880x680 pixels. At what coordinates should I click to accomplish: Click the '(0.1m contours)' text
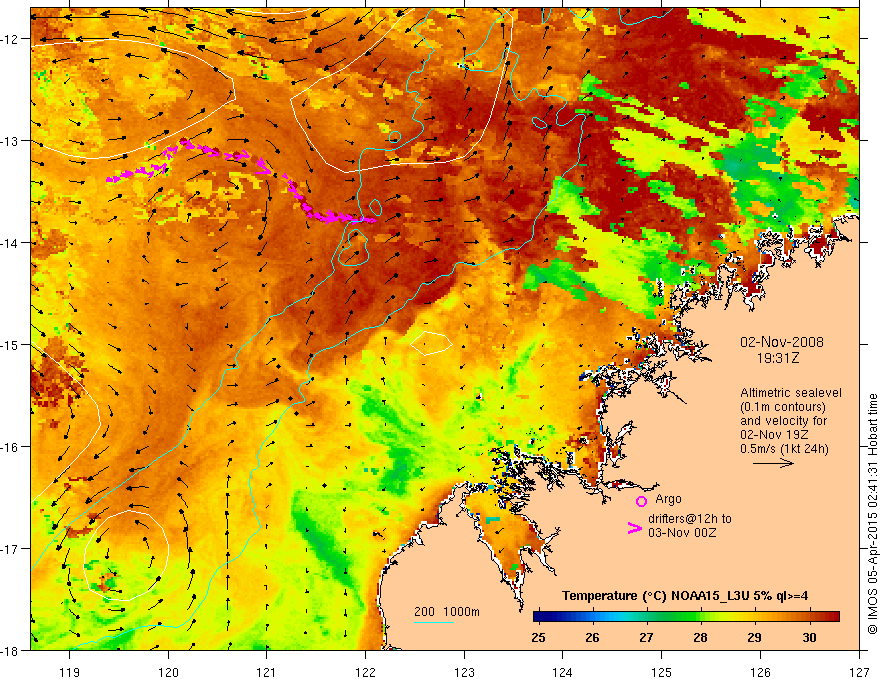(783, 407)
